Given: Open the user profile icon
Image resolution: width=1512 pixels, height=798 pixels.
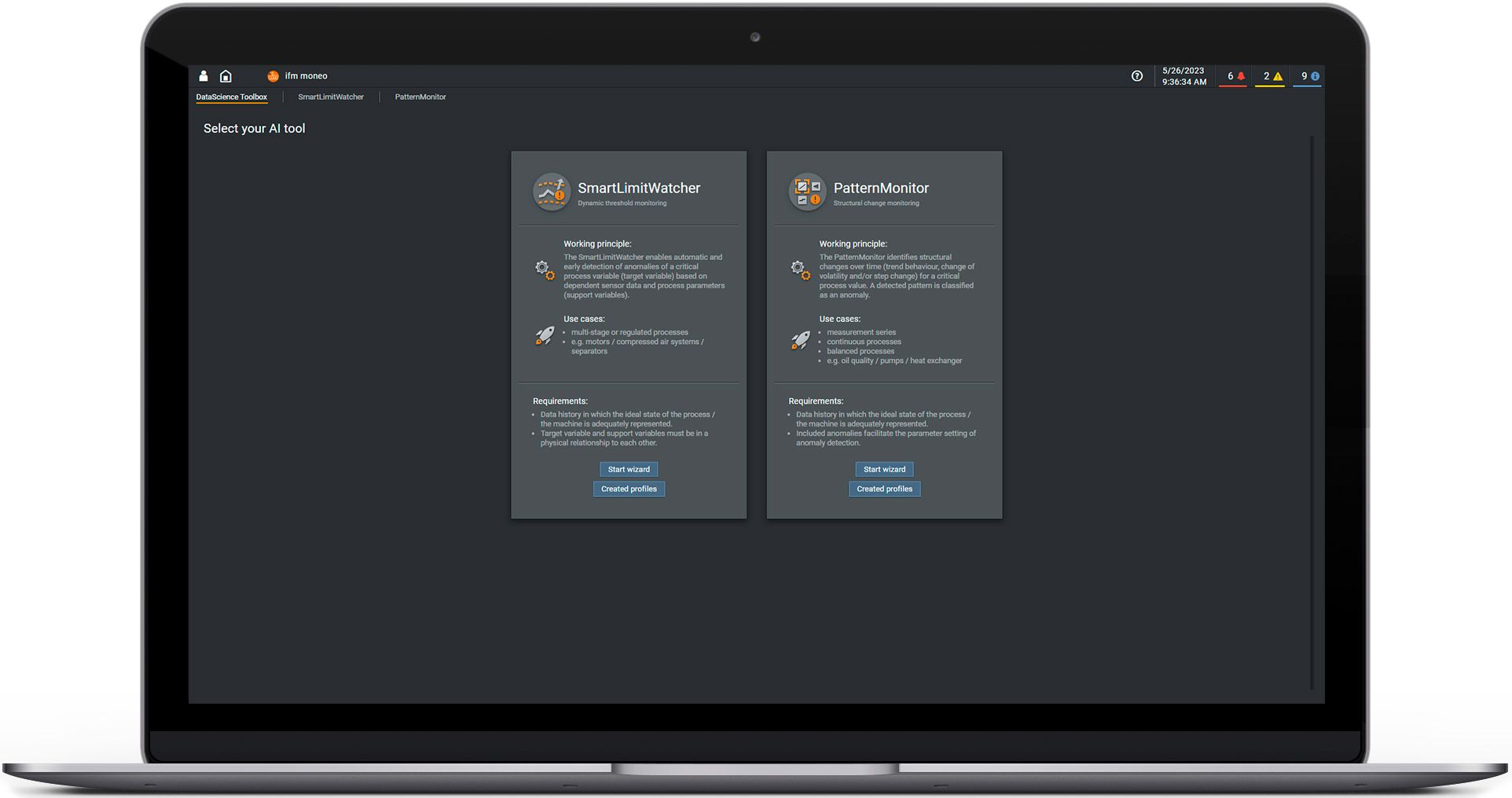Looking at the screenshot, I should coord(204,75).
